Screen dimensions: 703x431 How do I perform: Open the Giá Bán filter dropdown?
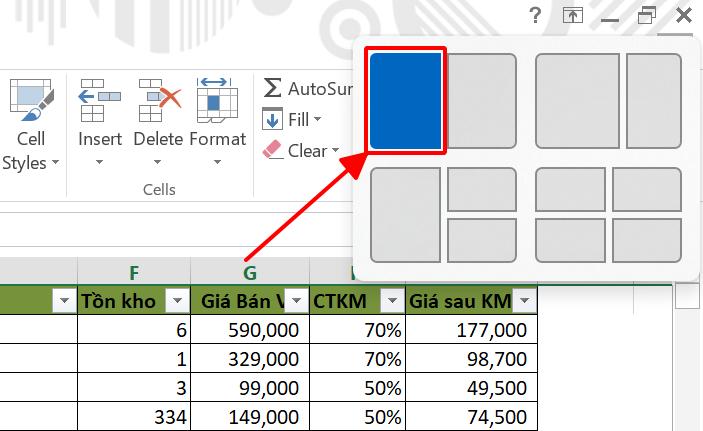pyautogui.click(x=296, y=300)
